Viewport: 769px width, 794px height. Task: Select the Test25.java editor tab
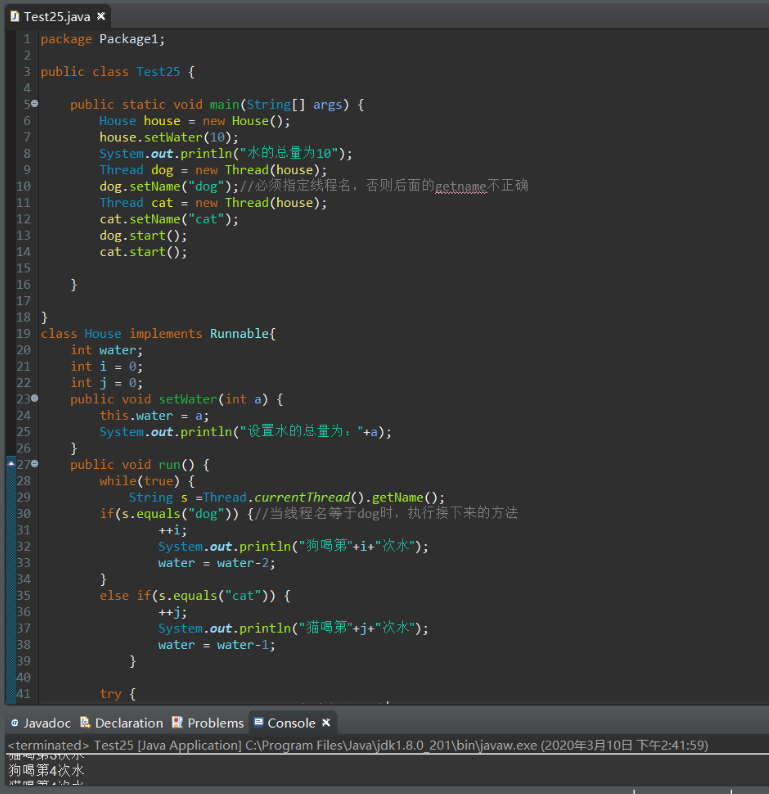coord(57,16)
